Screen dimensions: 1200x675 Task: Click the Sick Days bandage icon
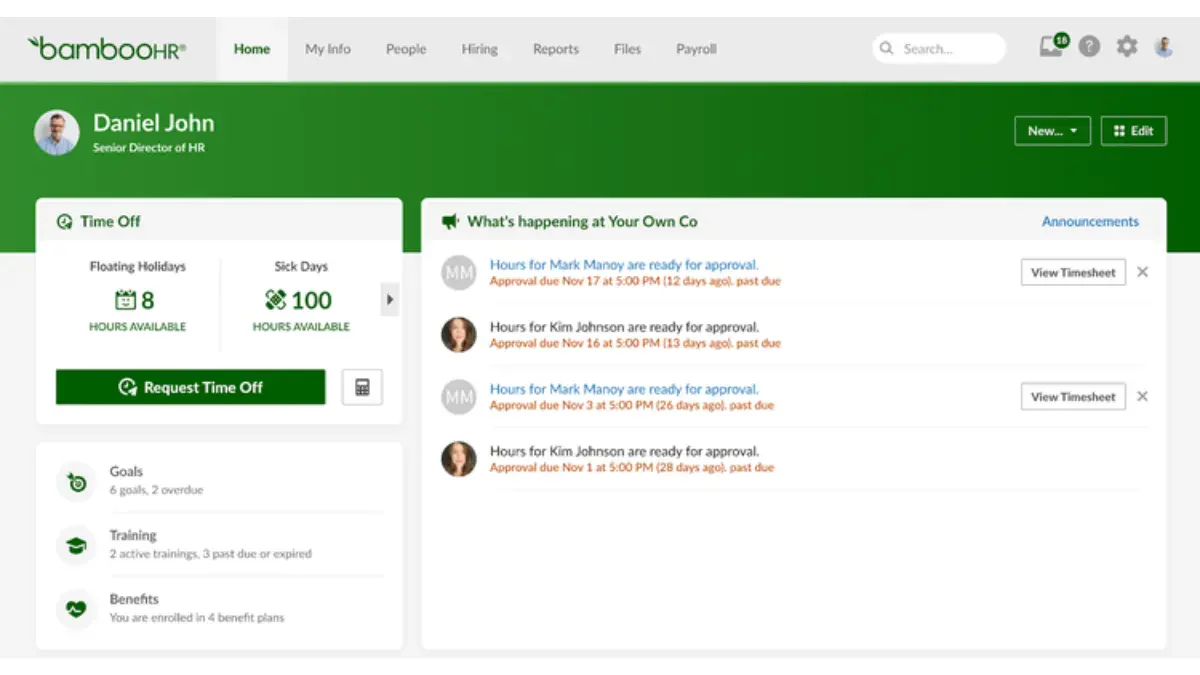tap(276, 300)
